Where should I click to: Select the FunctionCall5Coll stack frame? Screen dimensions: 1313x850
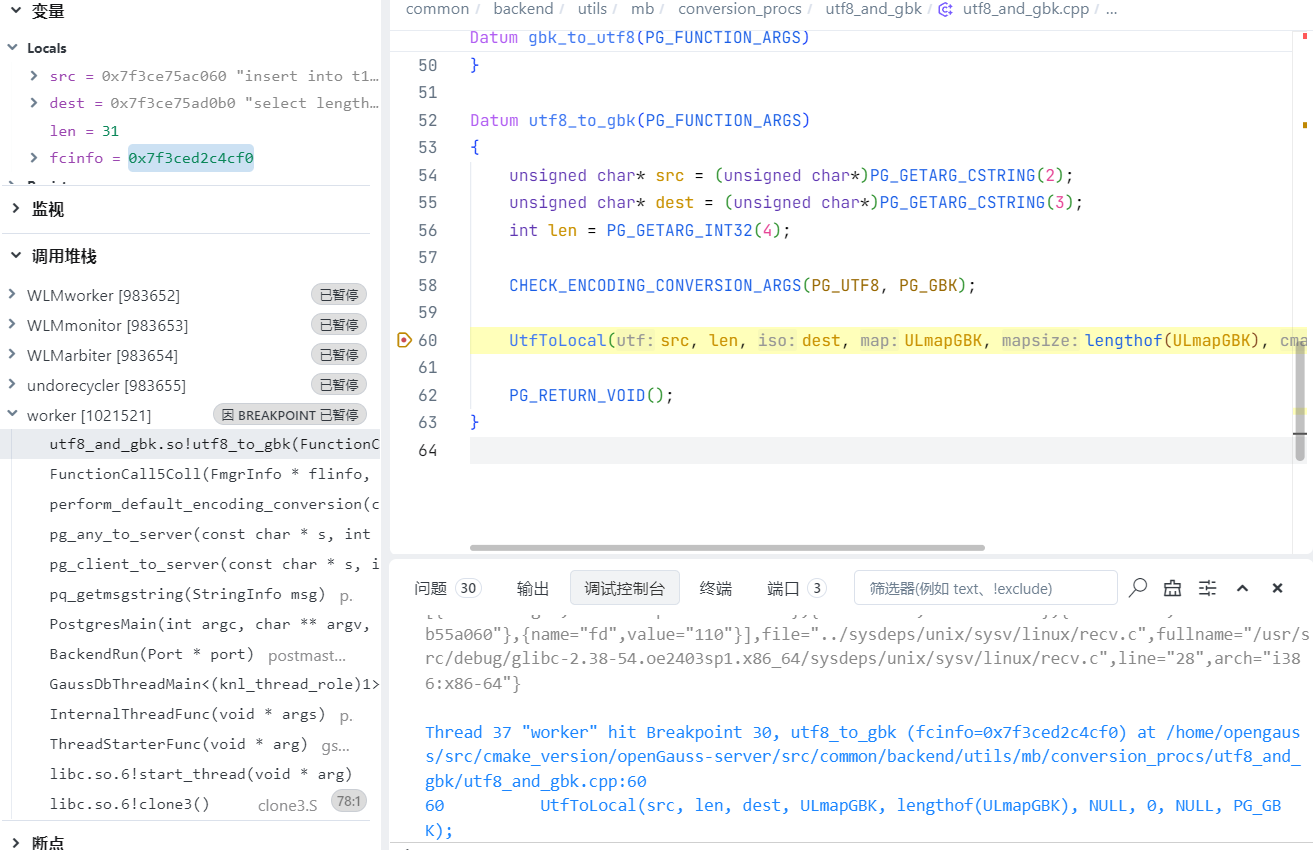tap(190, 474)
